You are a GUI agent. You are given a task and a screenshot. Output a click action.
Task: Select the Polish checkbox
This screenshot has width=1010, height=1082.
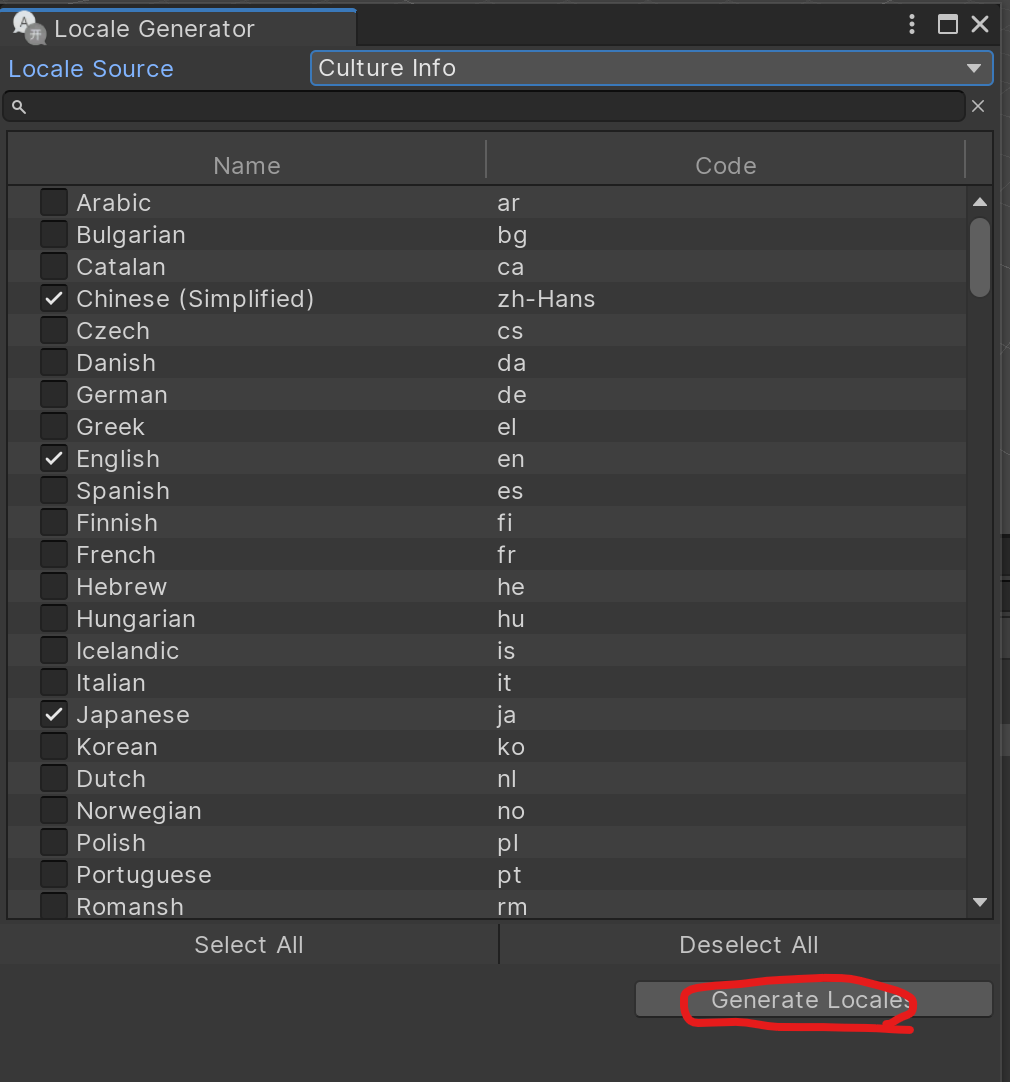click(54, 843)
